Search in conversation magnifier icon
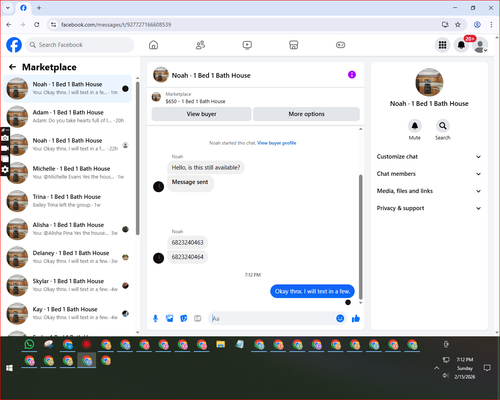Image resolution: width=500 pixels, height=400 pixels. (443, 126)
